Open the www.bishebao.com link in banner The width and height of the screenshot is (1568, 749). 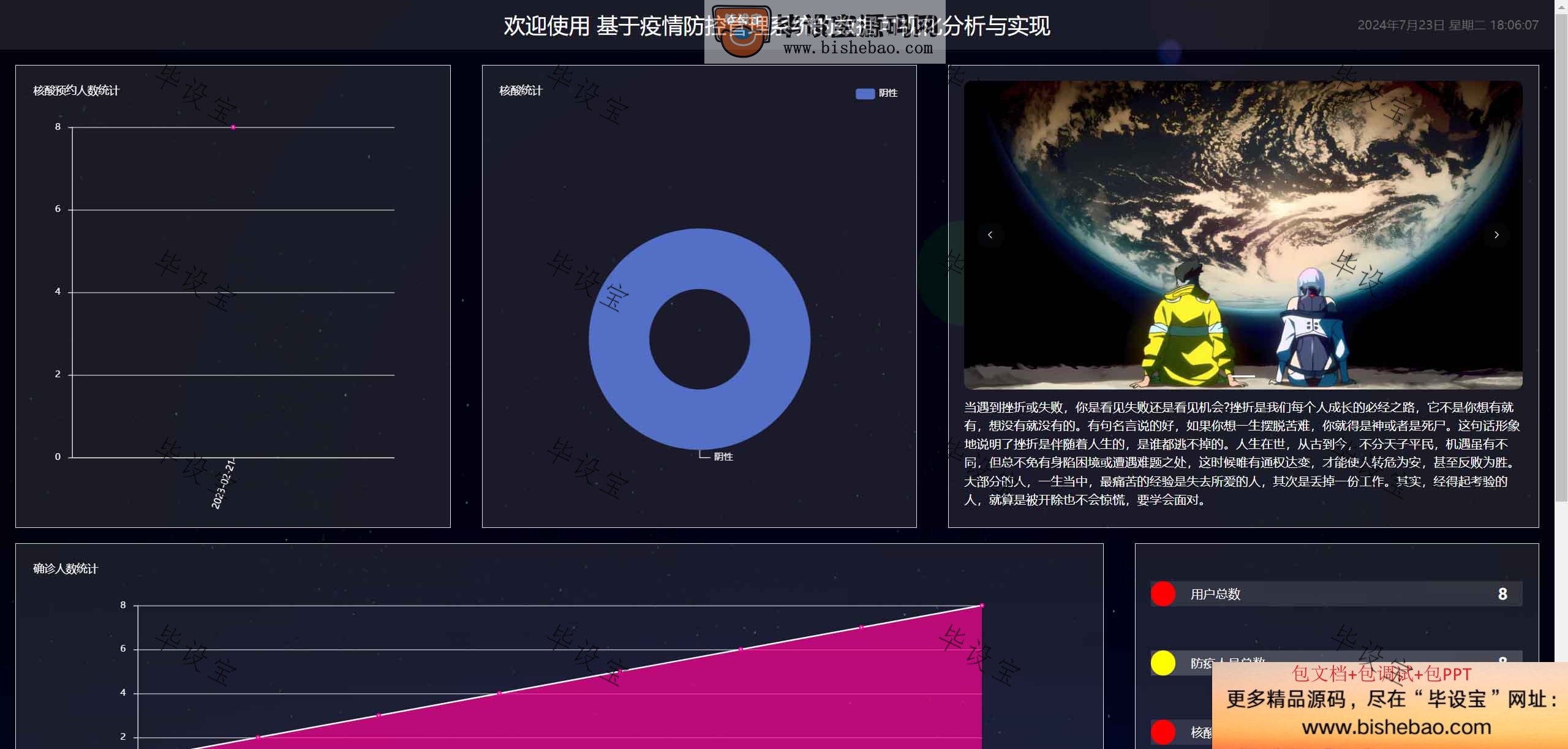(x=1396, y=727)
